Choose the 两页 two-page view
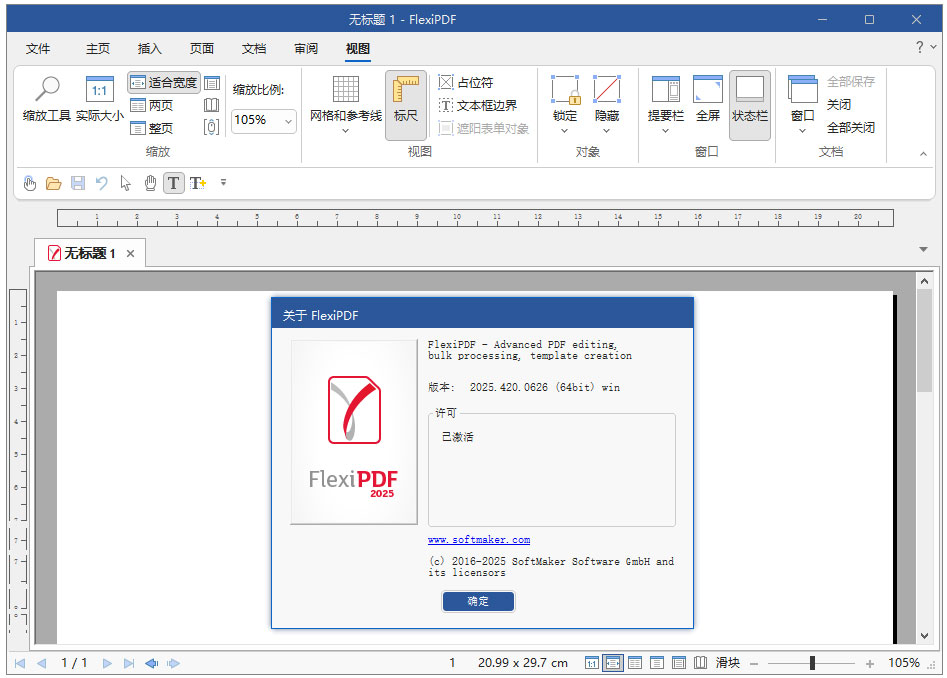 pyautogui.click(x=152, y=105)
